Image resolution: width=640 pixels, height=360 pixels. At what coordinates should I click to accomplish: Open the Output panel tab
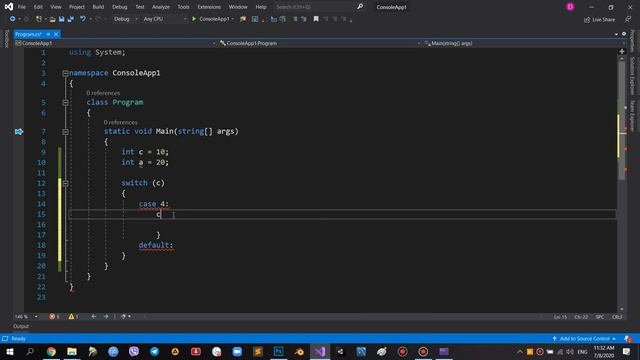[21, 327]
